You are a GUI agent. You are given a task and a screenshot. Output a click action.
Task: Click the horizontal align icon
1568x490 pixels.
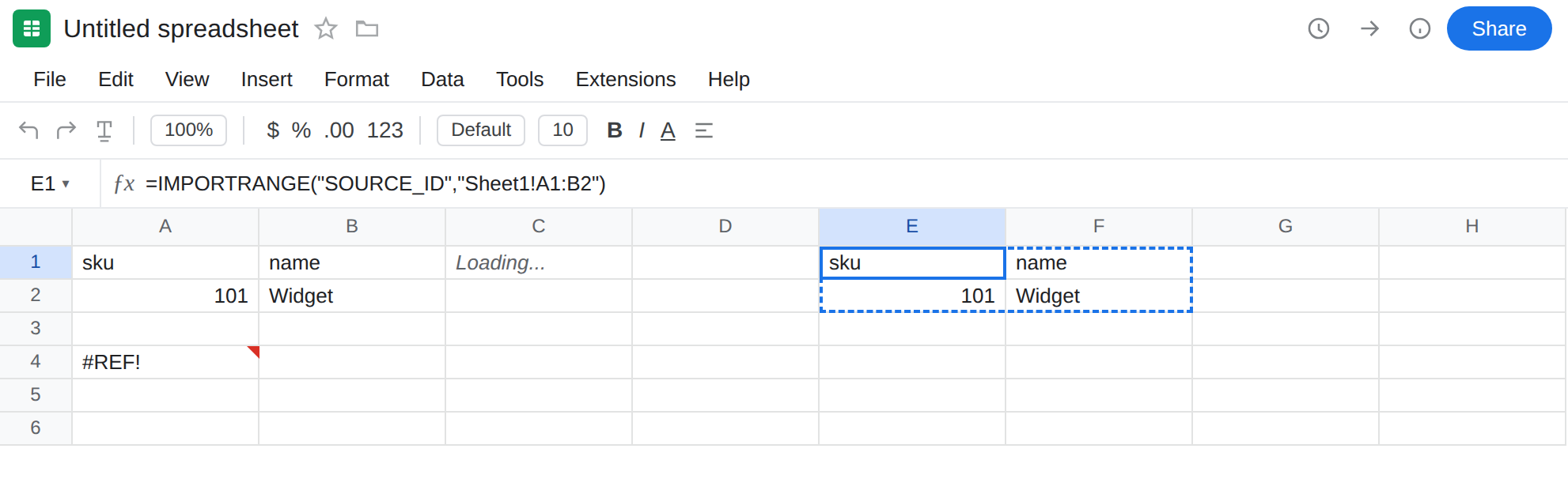704,130
